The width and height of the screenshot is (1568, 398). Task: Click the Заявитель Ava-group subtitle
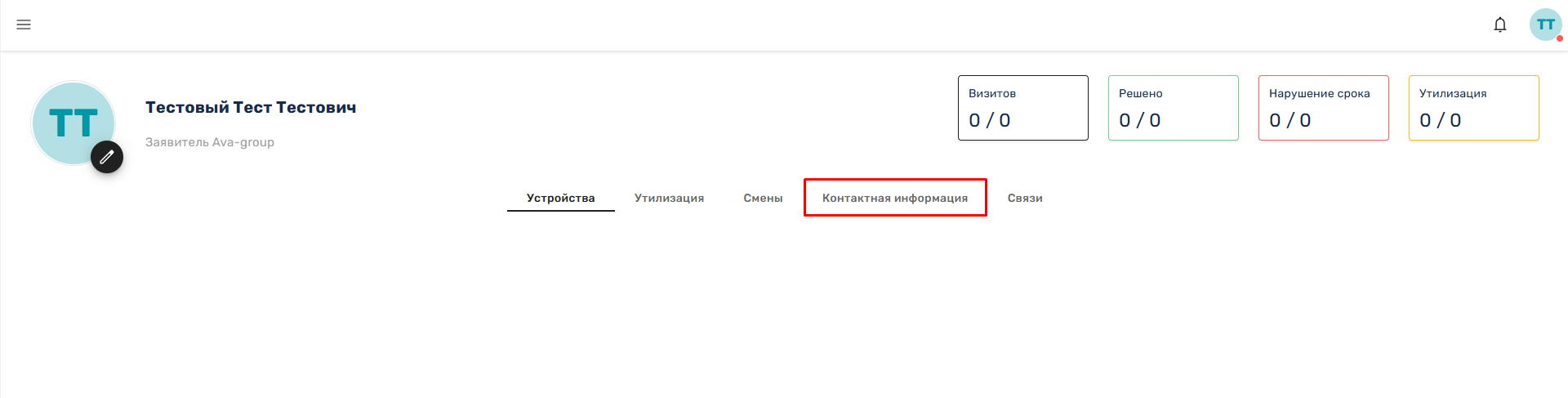(210, 142)
